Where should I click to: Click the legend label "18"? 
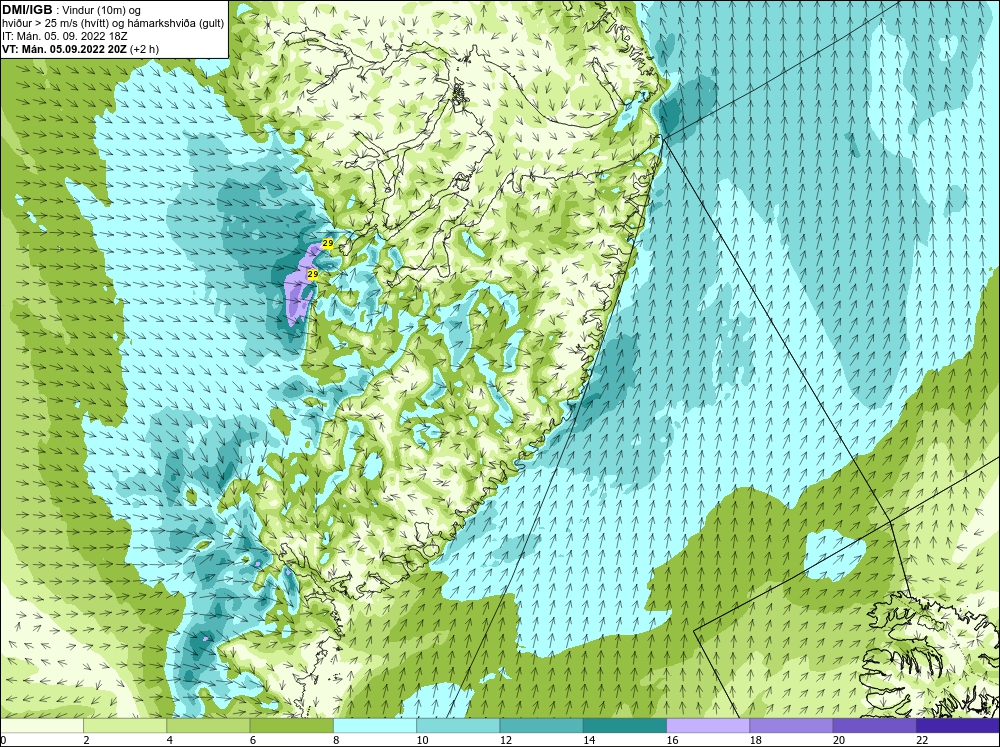click(755, 740)
